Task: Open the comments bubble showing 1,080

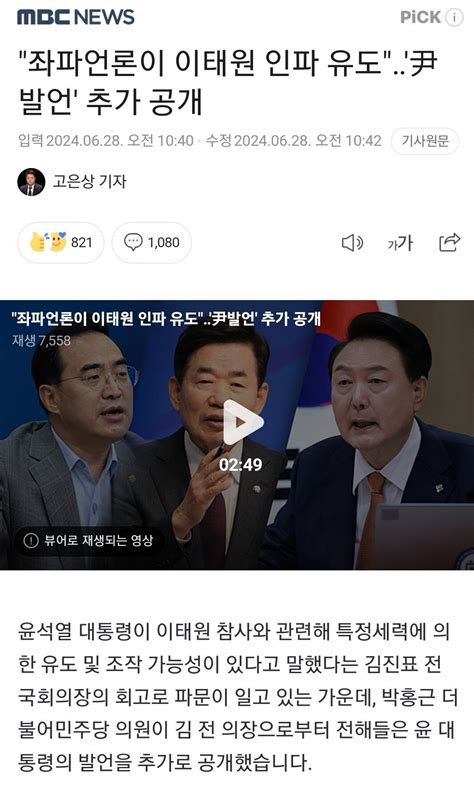Action: 151,243
